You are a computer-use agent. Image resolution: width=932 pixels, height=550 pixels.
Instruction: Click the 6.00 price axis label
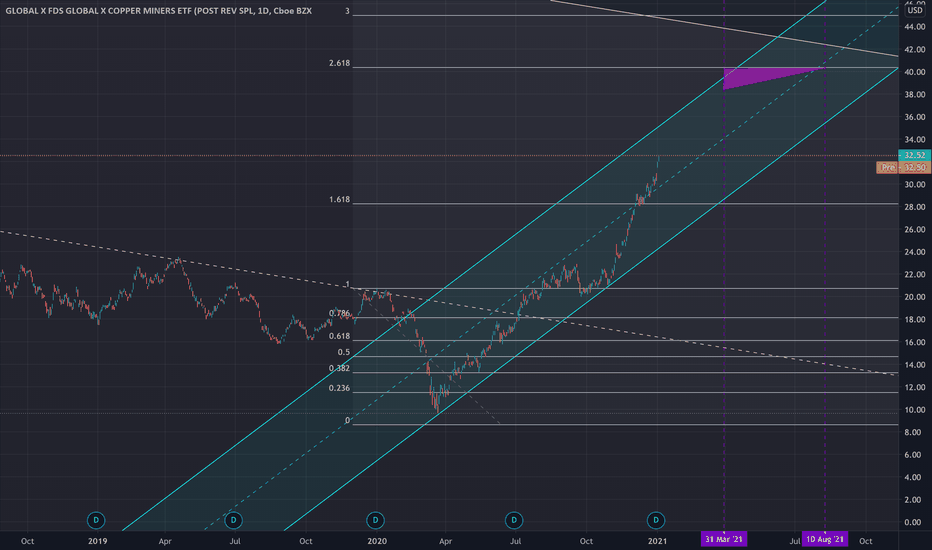(x=915, y=455)
